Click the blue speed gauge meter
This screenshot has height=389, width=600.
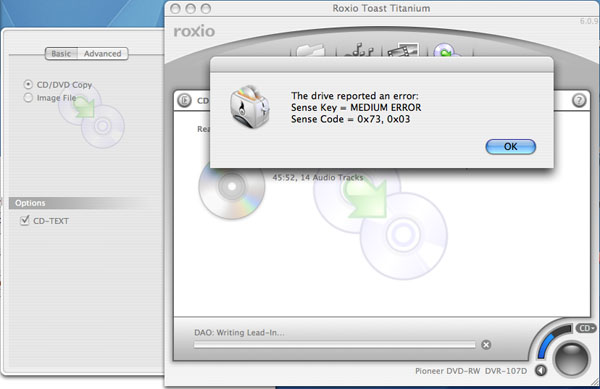tap(553, 342)
